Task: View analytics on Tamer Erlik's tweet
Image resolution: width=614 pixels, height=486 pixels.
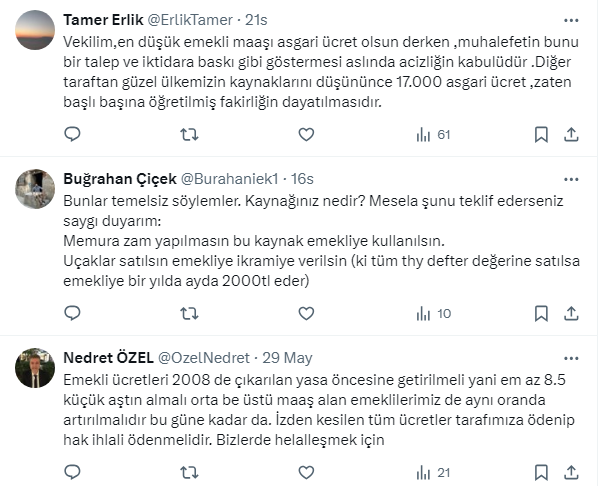Action: click(434, 134)
